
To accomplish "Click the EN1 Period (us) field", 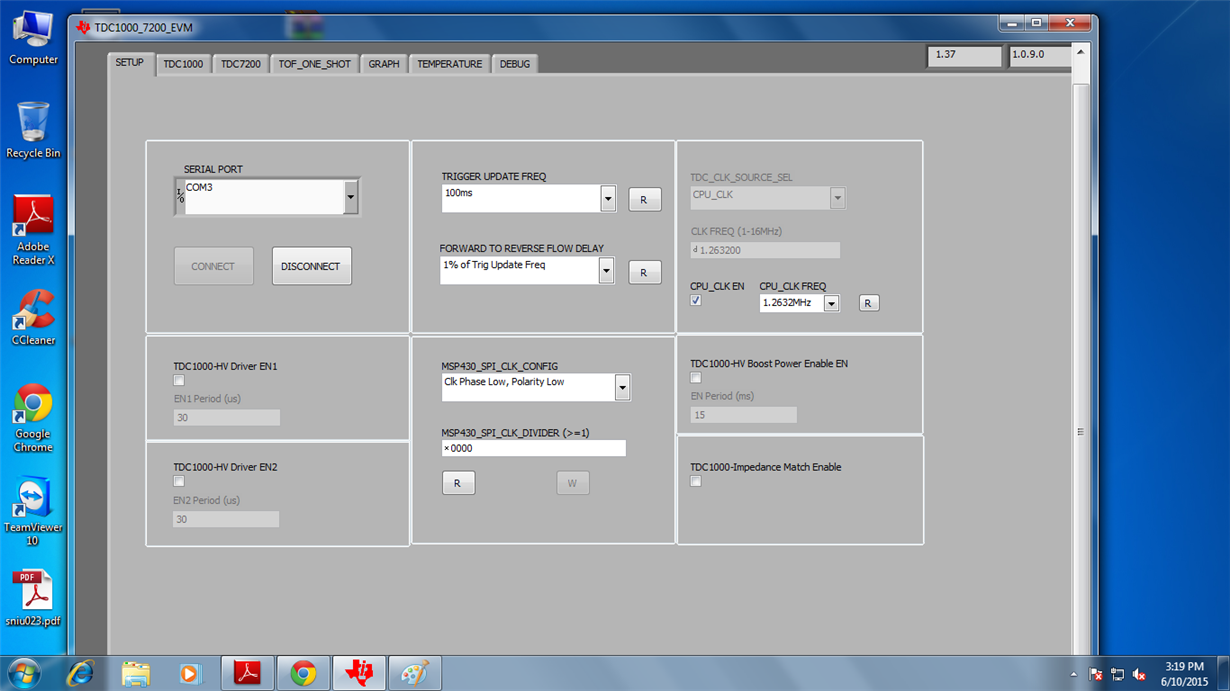I will (x=226, y=417).
